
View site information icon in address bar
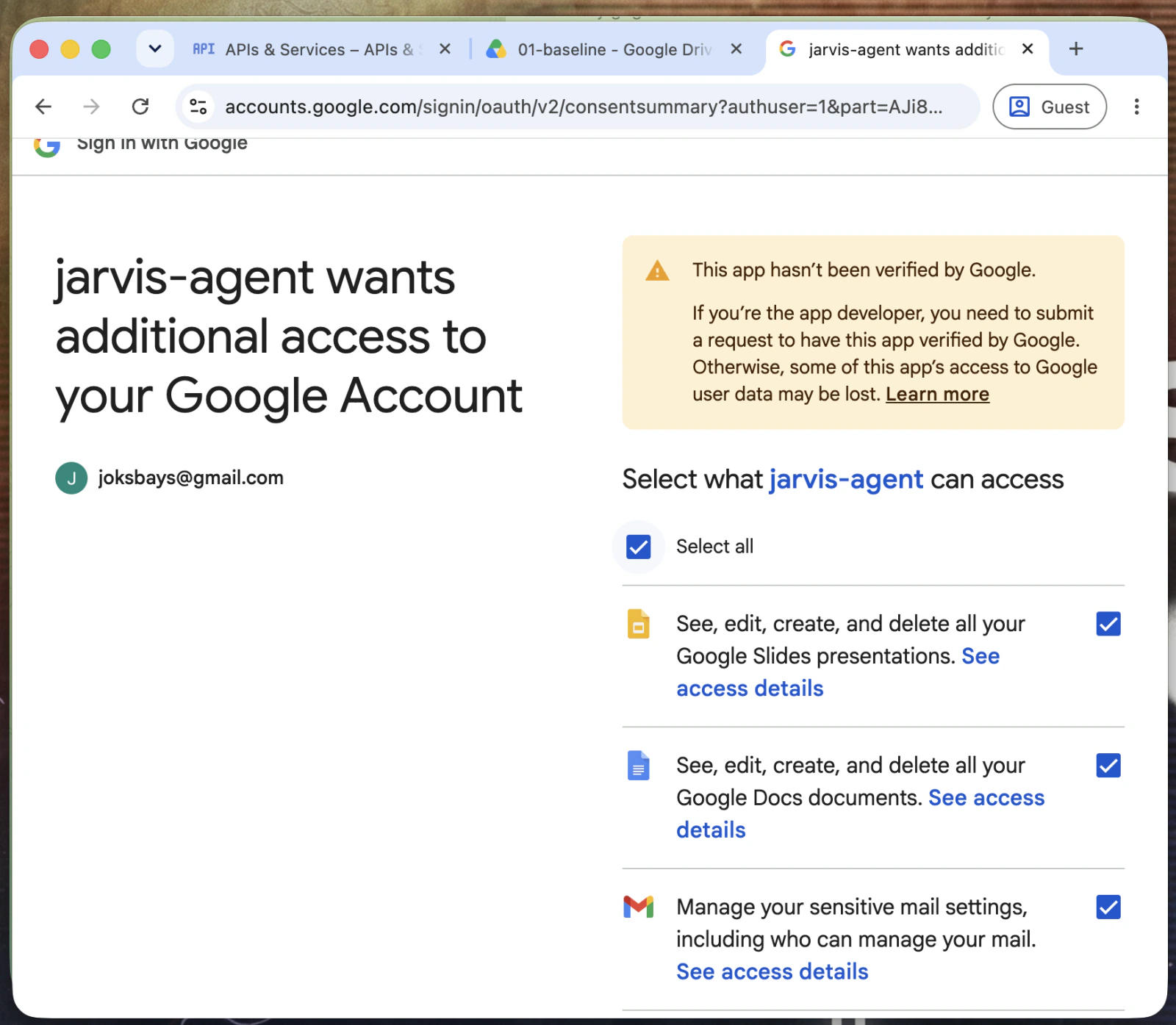click(198, 107)
